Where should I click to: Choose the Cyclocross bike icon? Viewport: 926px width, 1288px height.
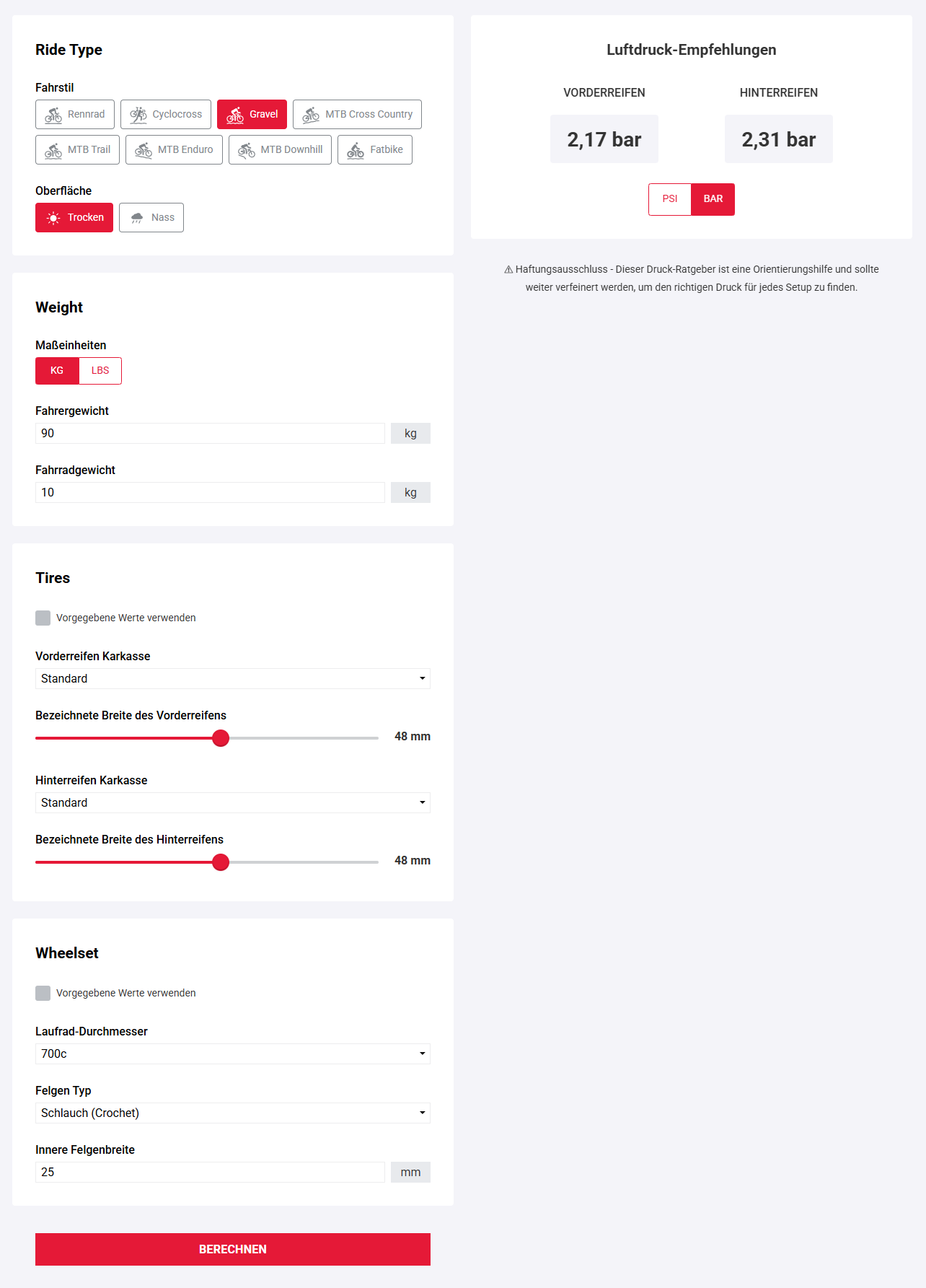click(x=138, y=115)
